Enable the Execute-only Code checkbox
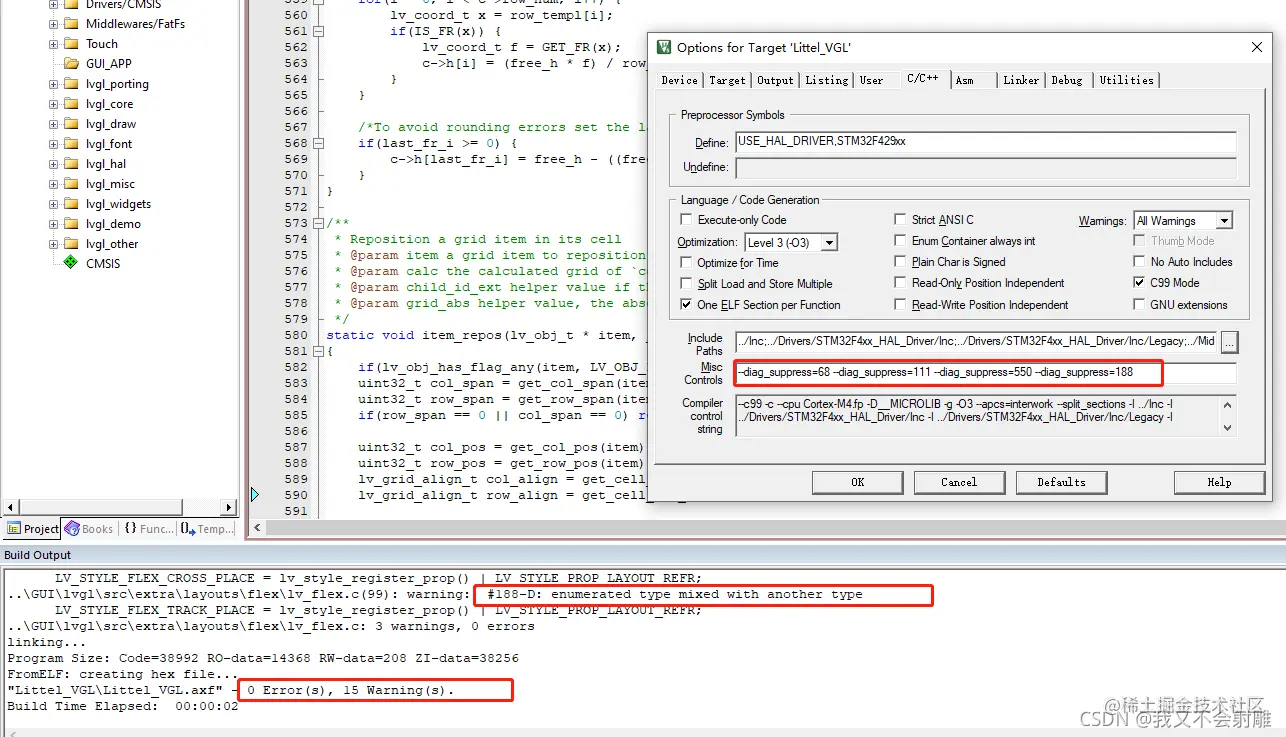Viewport: 1286px width, 737px height. tap(686, 220)
